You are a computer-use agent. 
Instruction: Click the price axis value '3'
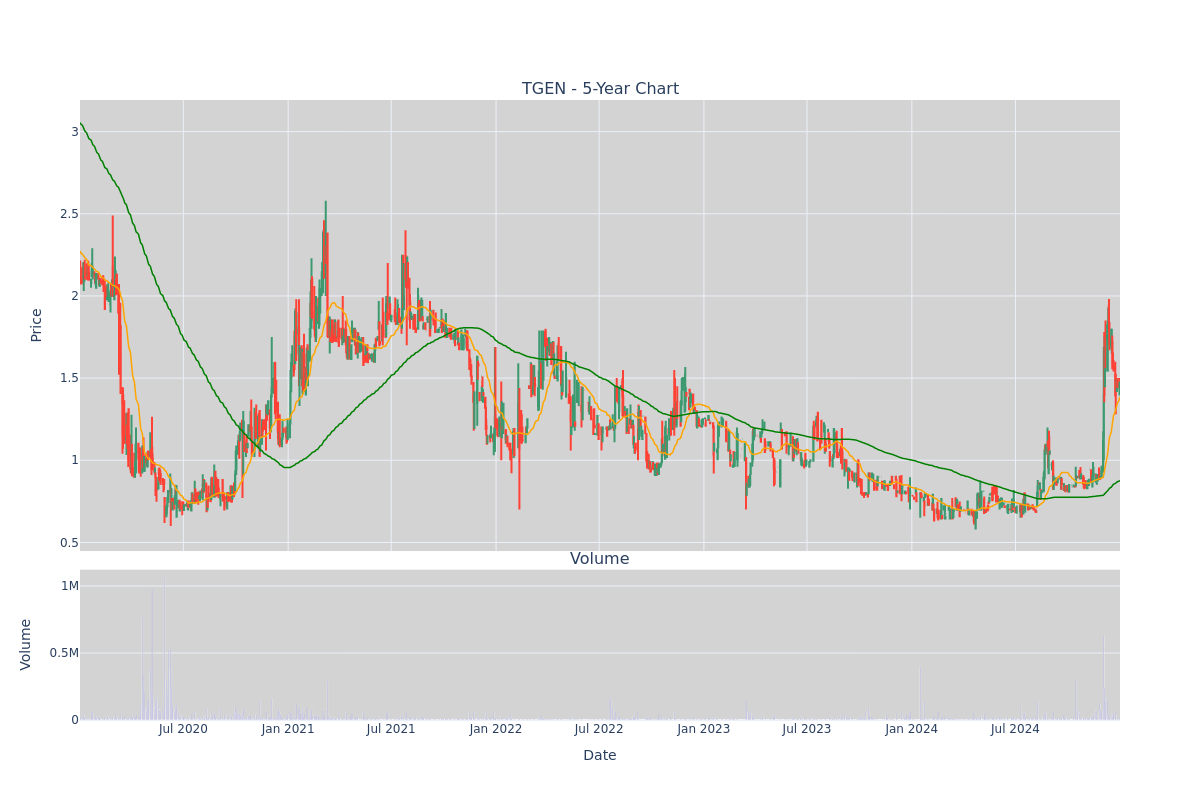coord(74,132)
